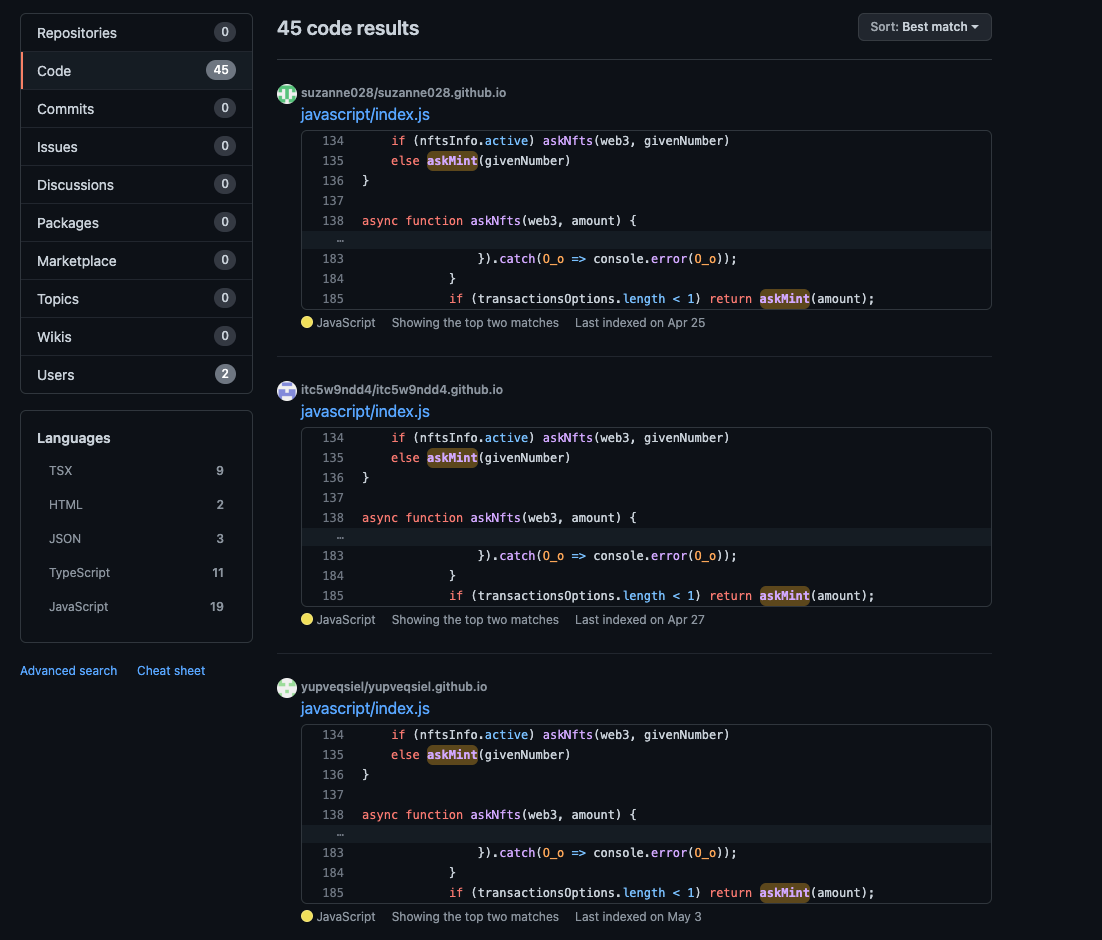Open suzanne028/suzanne028.github.io repository link

[x=403, y=92]
